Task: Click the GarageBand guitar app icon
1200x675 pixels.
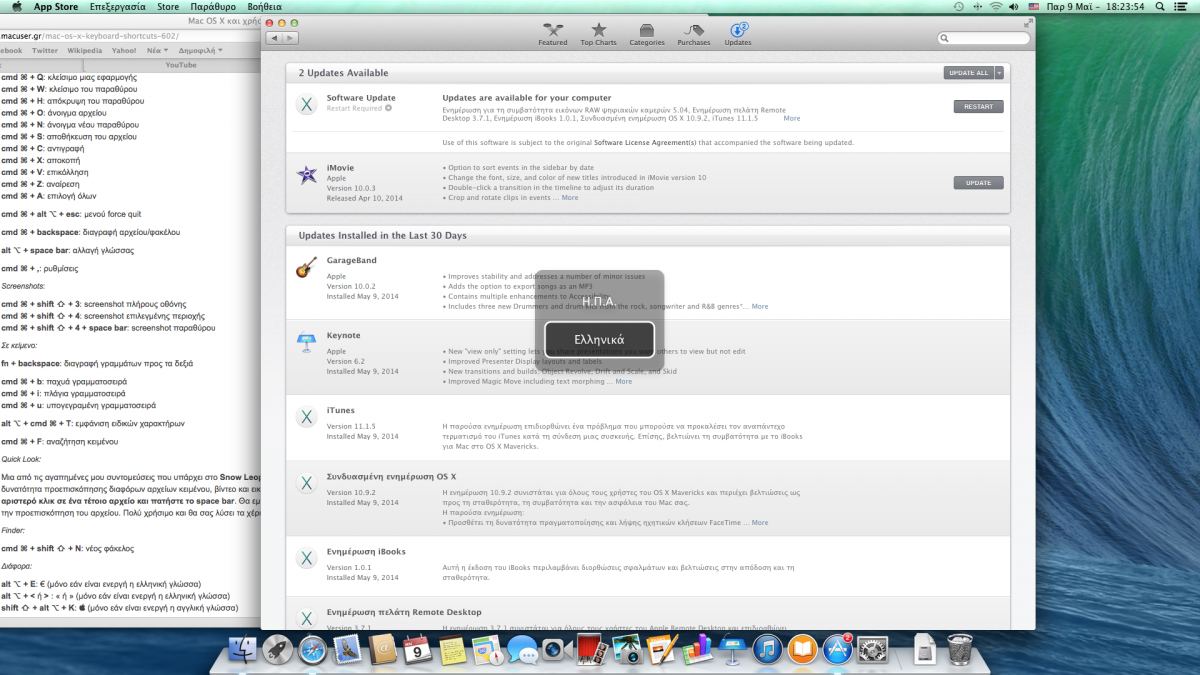Action: [x=307, y=268]
